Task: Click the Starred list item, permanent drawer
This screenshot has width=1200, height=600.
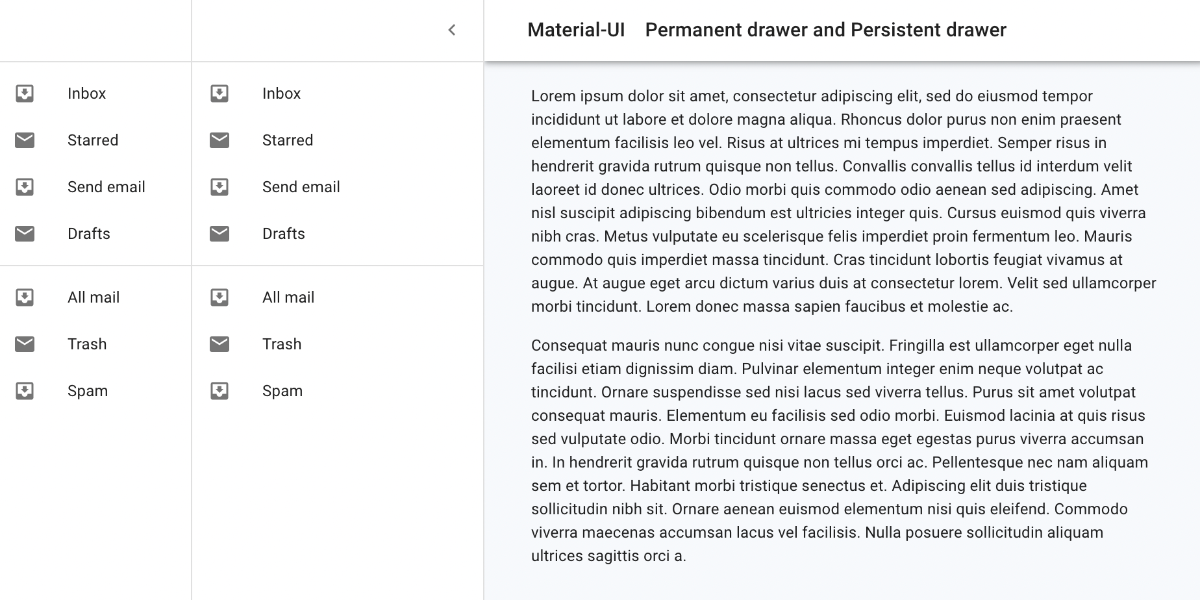Action: click(x=93, y=140)
